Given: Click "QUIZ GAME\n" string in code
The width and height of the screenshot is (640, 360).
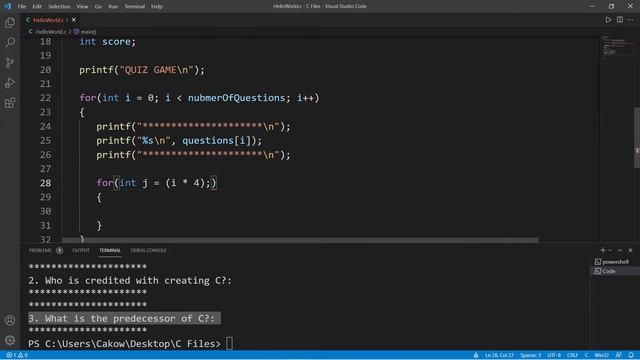Looking at the screenshot, I should tap(156, 70).
